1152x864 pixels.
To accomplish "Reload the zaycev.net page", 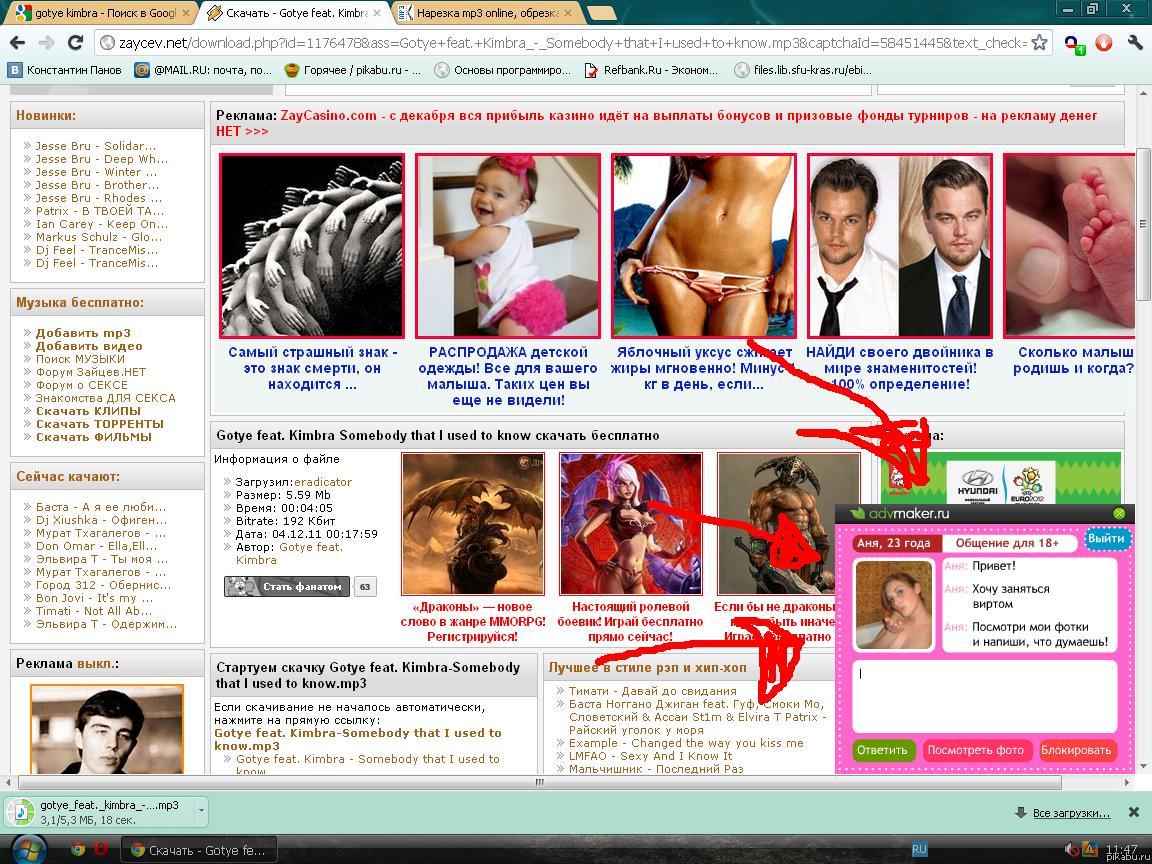I will (76, 43).
